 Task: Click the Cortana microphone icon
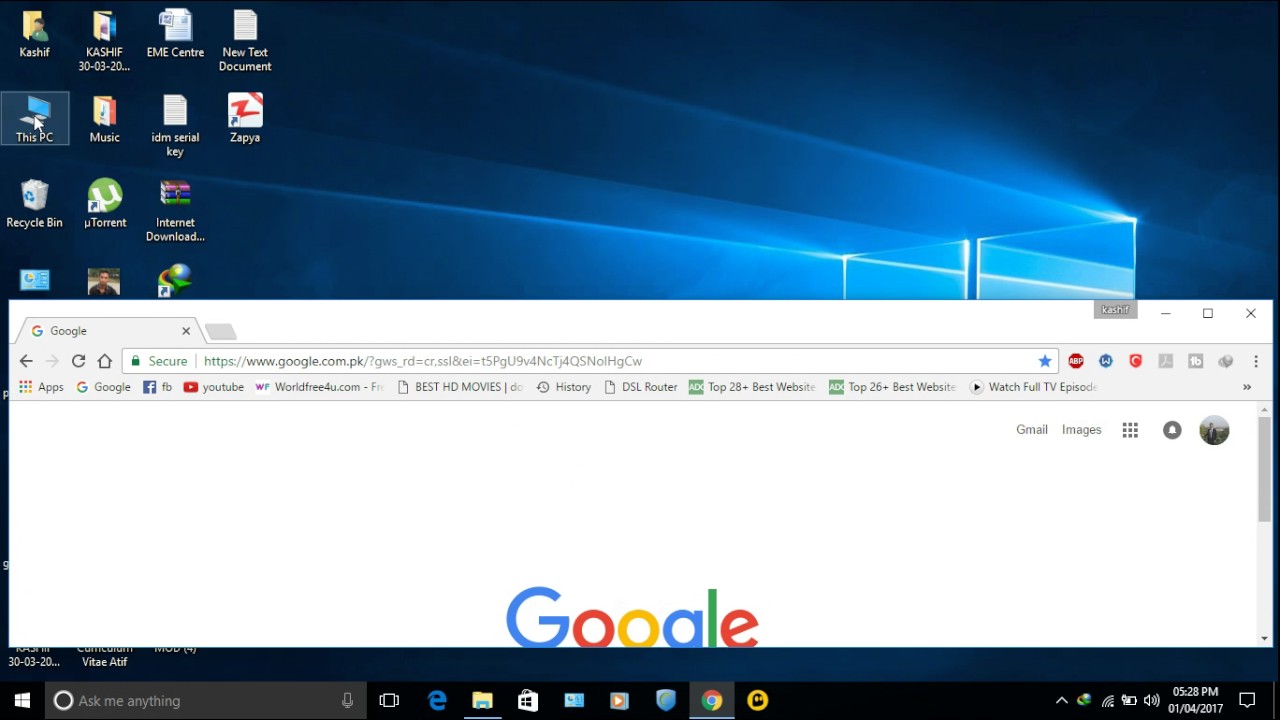click(x=347, y=700)
